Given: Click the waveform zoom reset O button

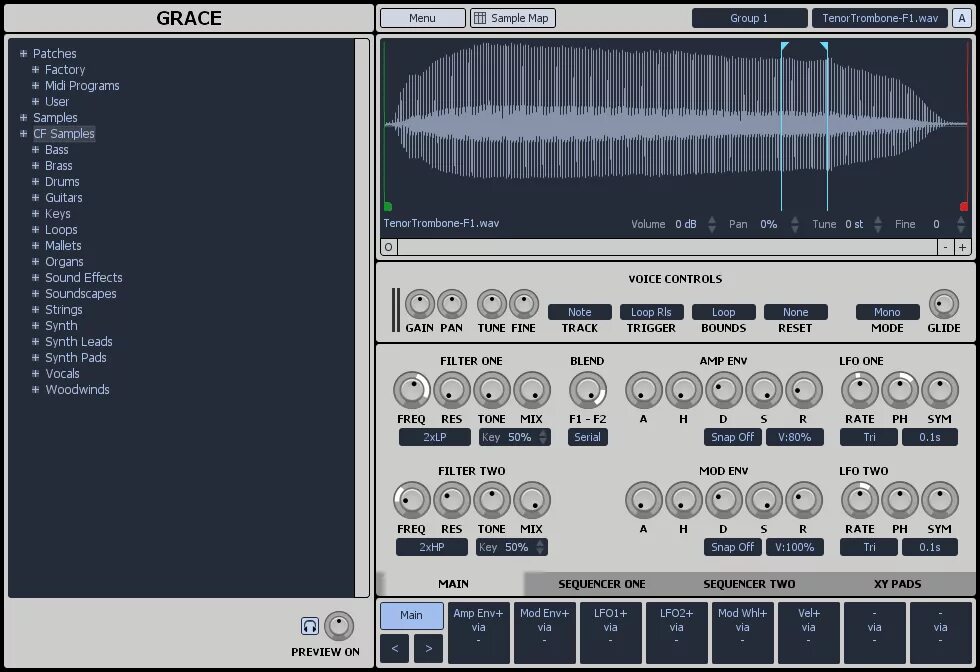Looking at the screenshot, I should point(389,247).
